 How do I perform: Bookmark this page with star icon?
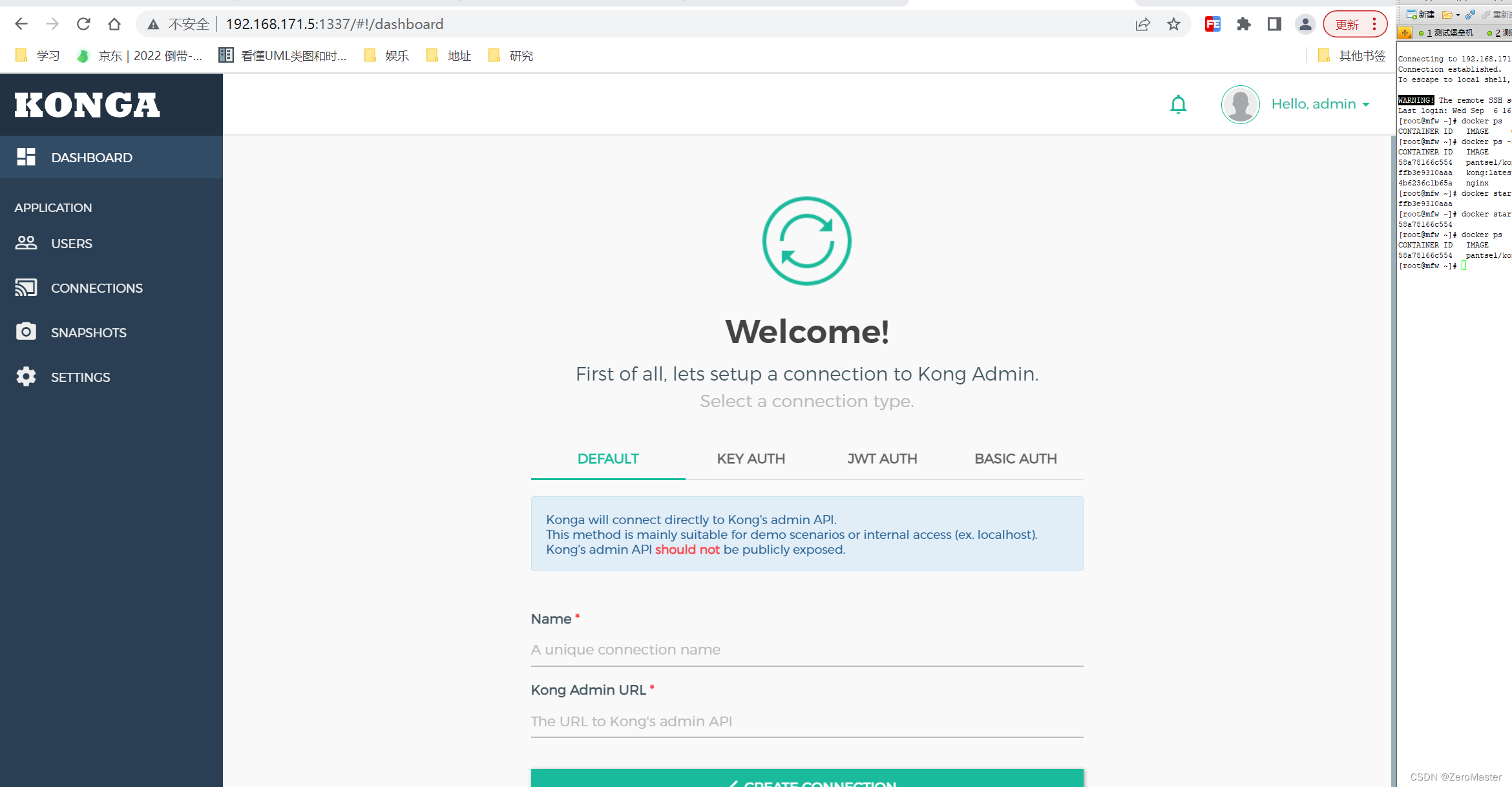(x=1173, y=25)
